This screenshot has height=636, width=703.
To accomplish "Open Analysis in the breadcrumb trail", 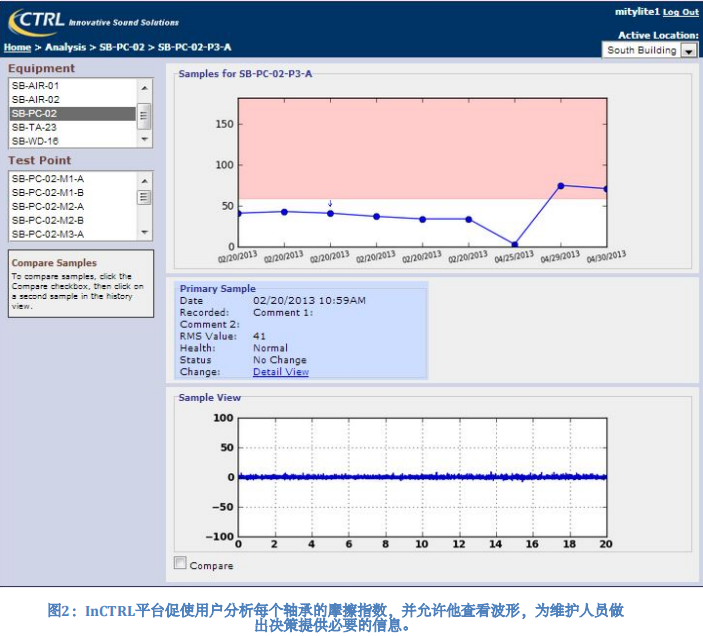I will coord(65,47).
